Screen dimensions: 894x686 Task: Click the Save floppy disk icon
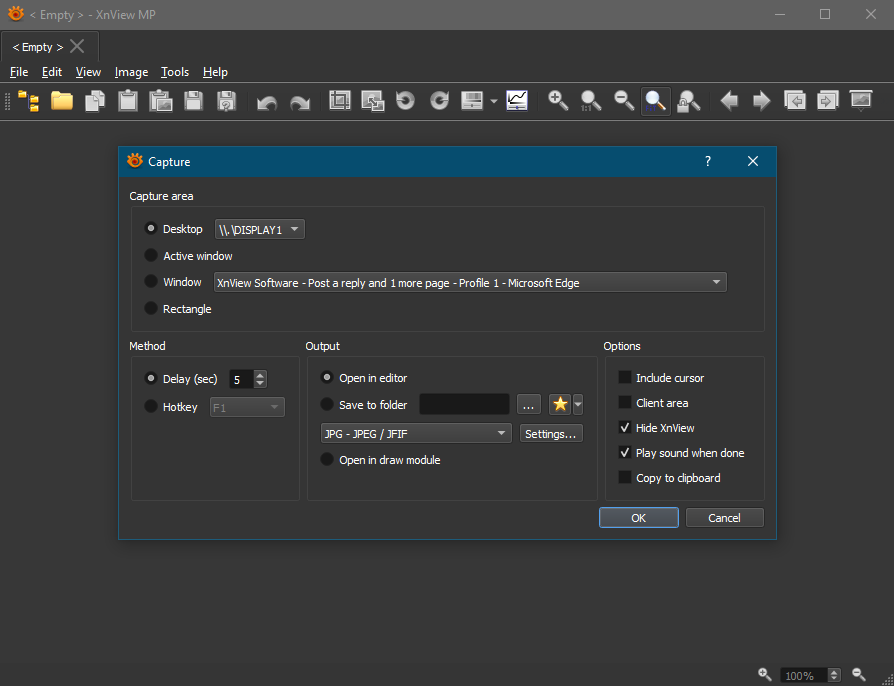pos(194,101)
